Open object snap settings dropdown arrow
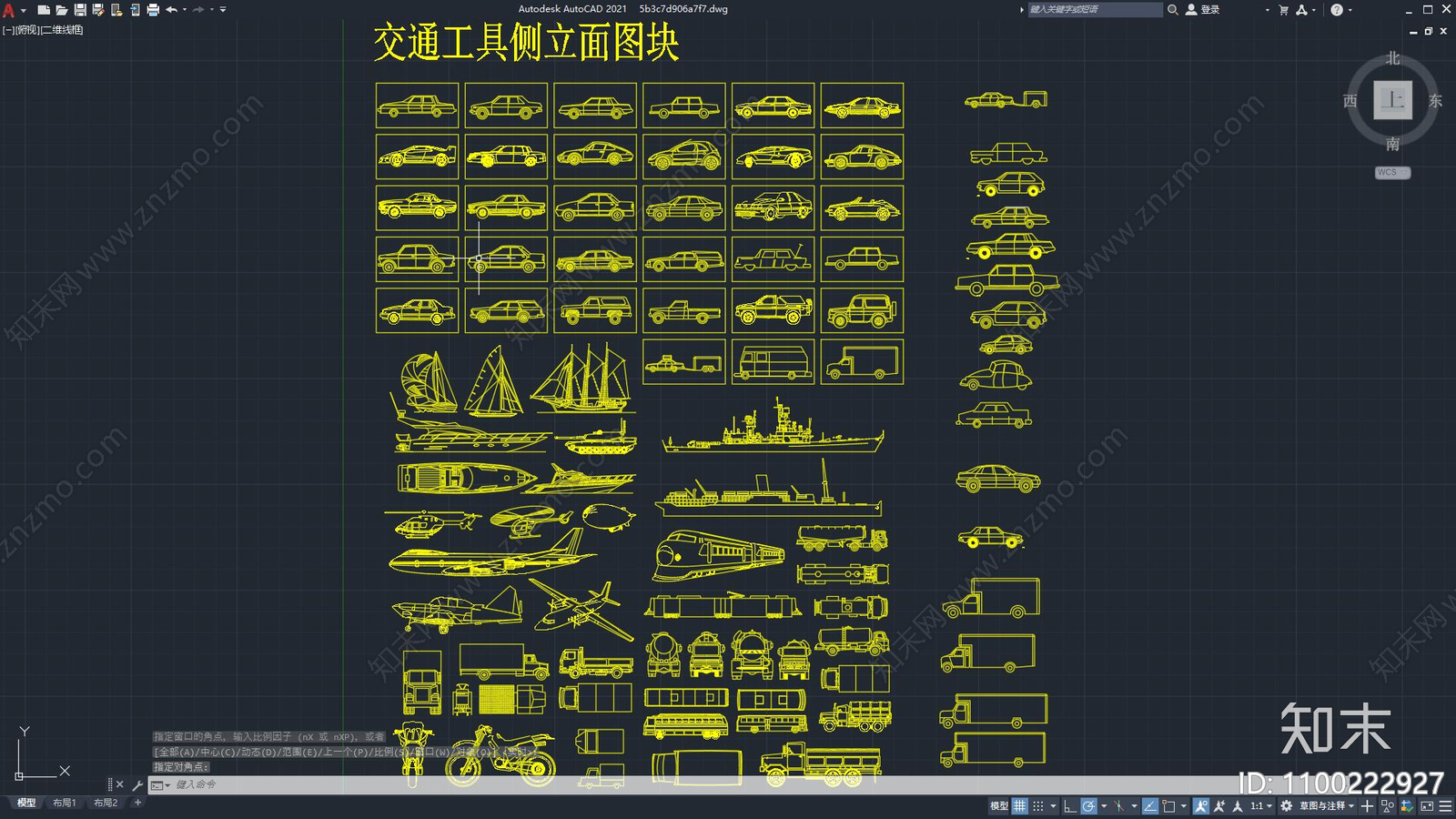 1184,806
